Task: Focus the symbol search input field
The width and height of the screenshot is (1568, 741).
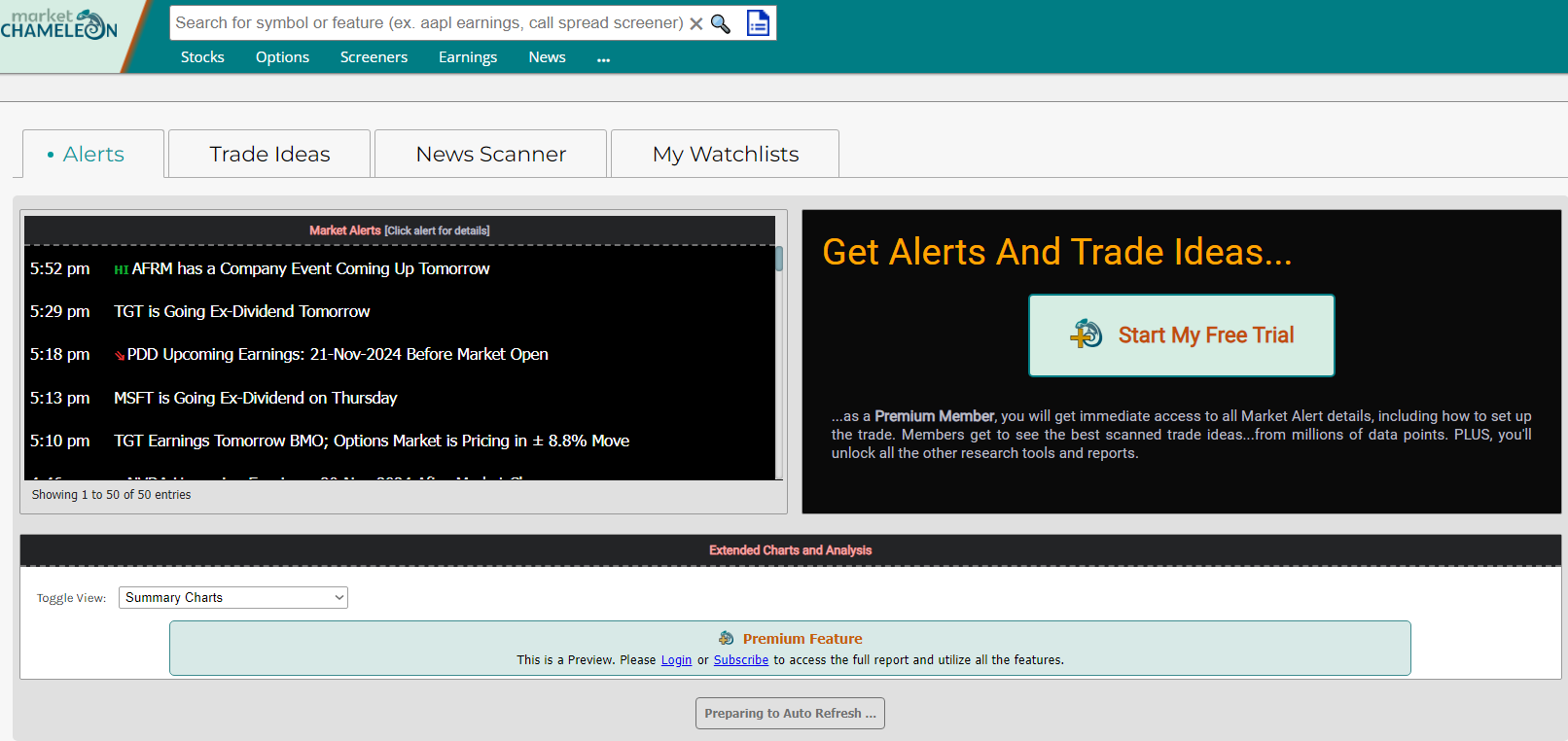Action: coord(429,23)
